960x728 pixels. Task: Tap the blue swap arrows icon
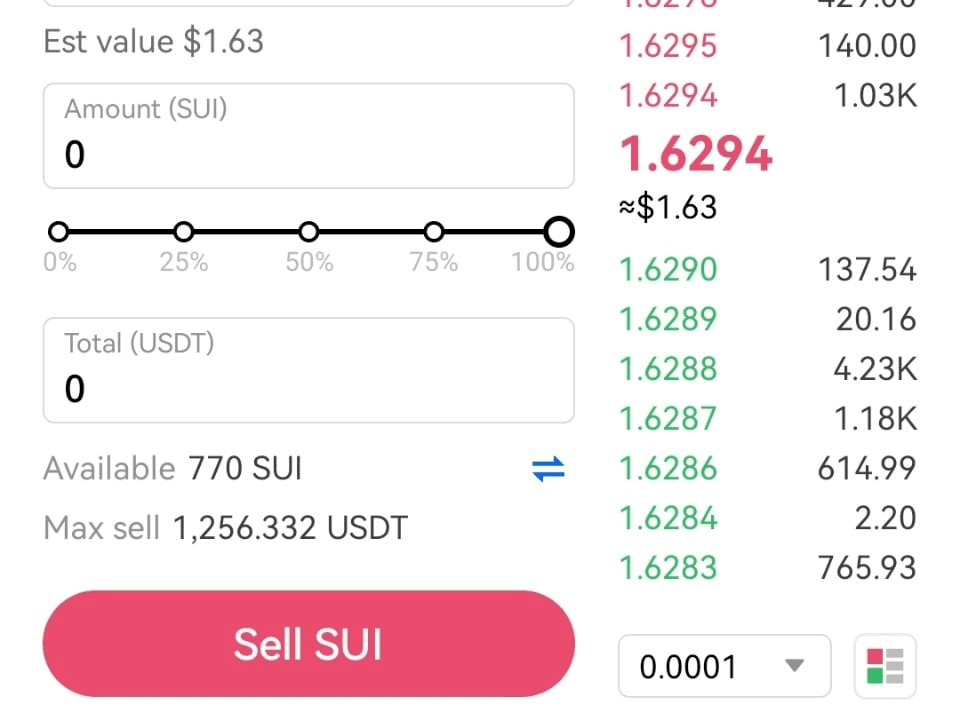tap(548, 469)
